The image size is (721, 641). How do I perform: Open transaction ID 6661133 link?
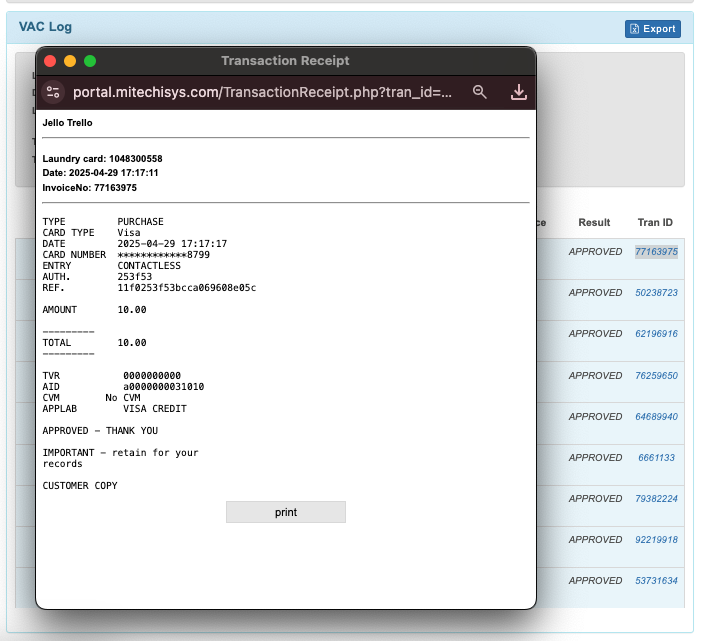(x=656, y=458)
